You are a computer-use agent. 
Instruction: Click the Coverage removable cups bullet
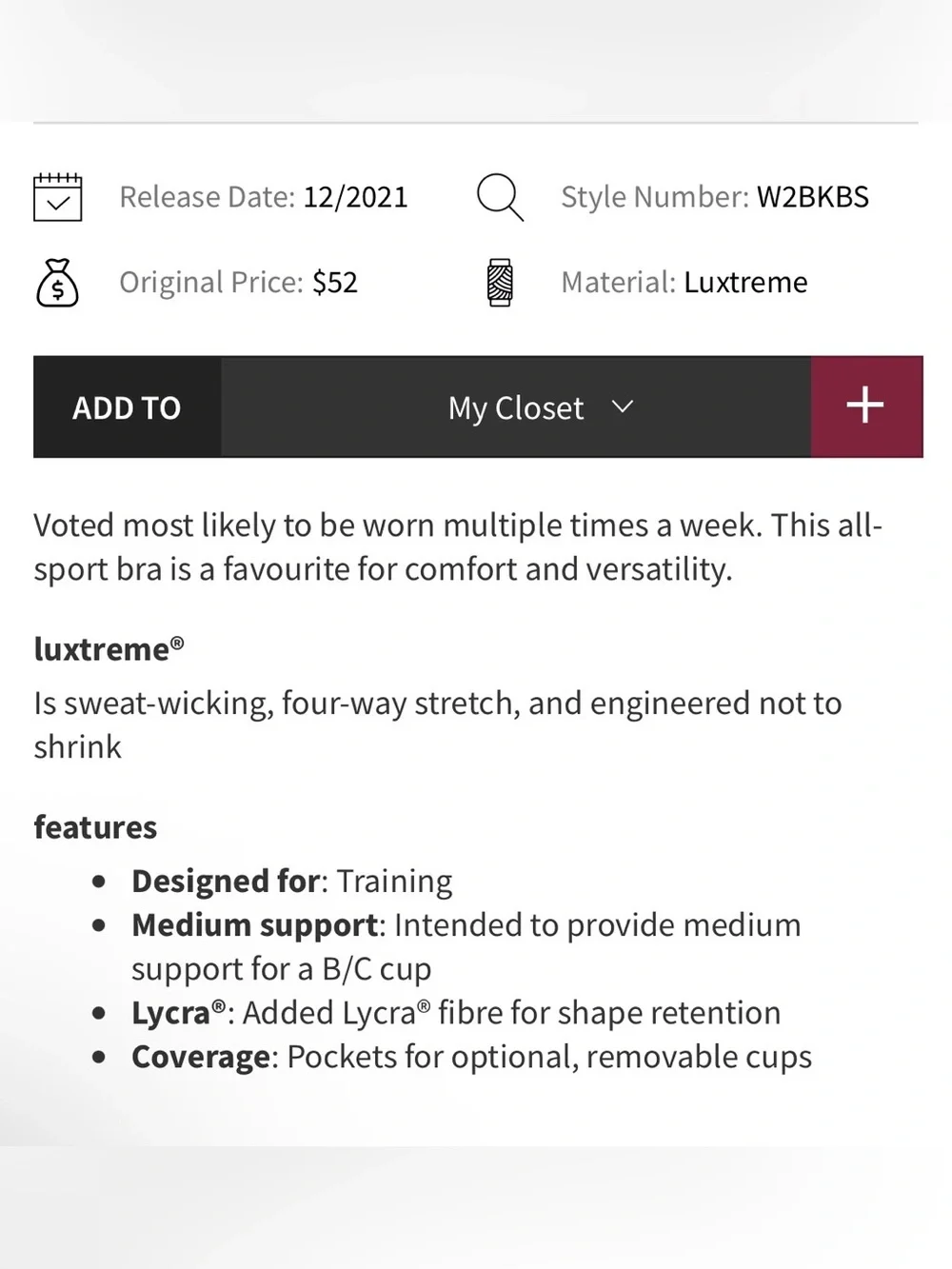(471, 1057)
